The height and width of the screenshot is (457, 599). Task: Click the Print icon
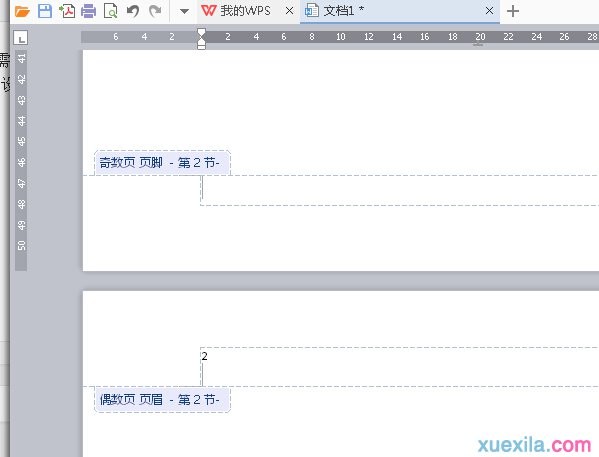pyautogui.click(x=89, y=11)
